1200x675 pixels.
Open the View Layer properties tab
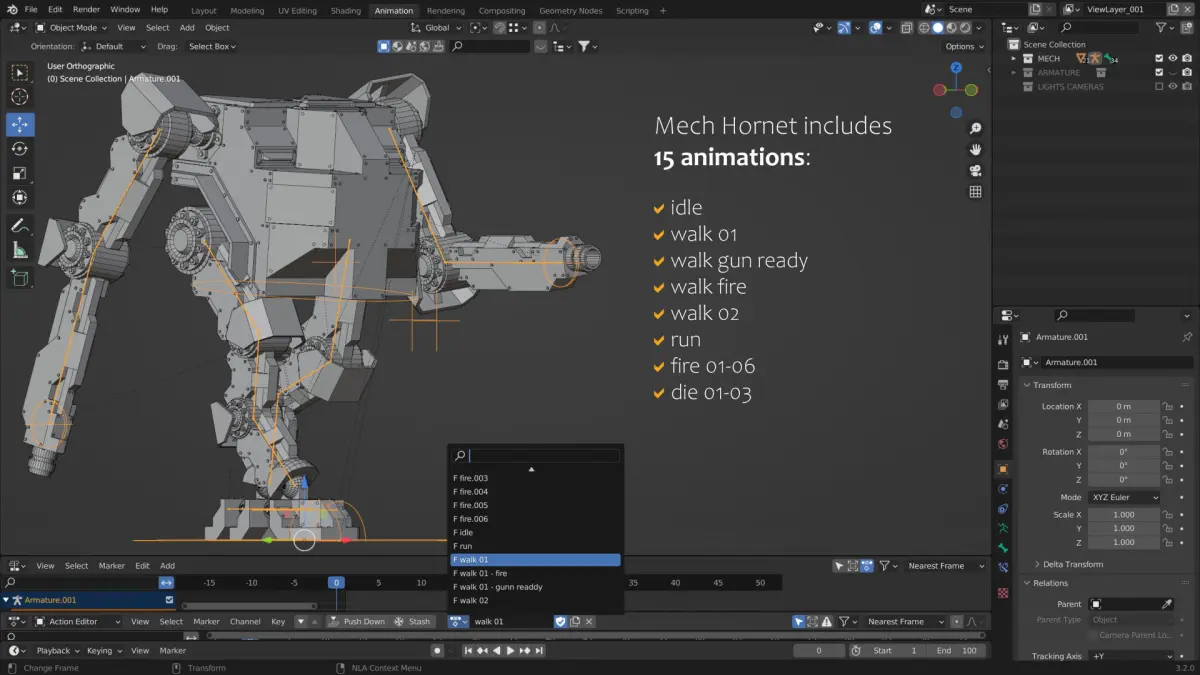click(x=1003, y=404)
